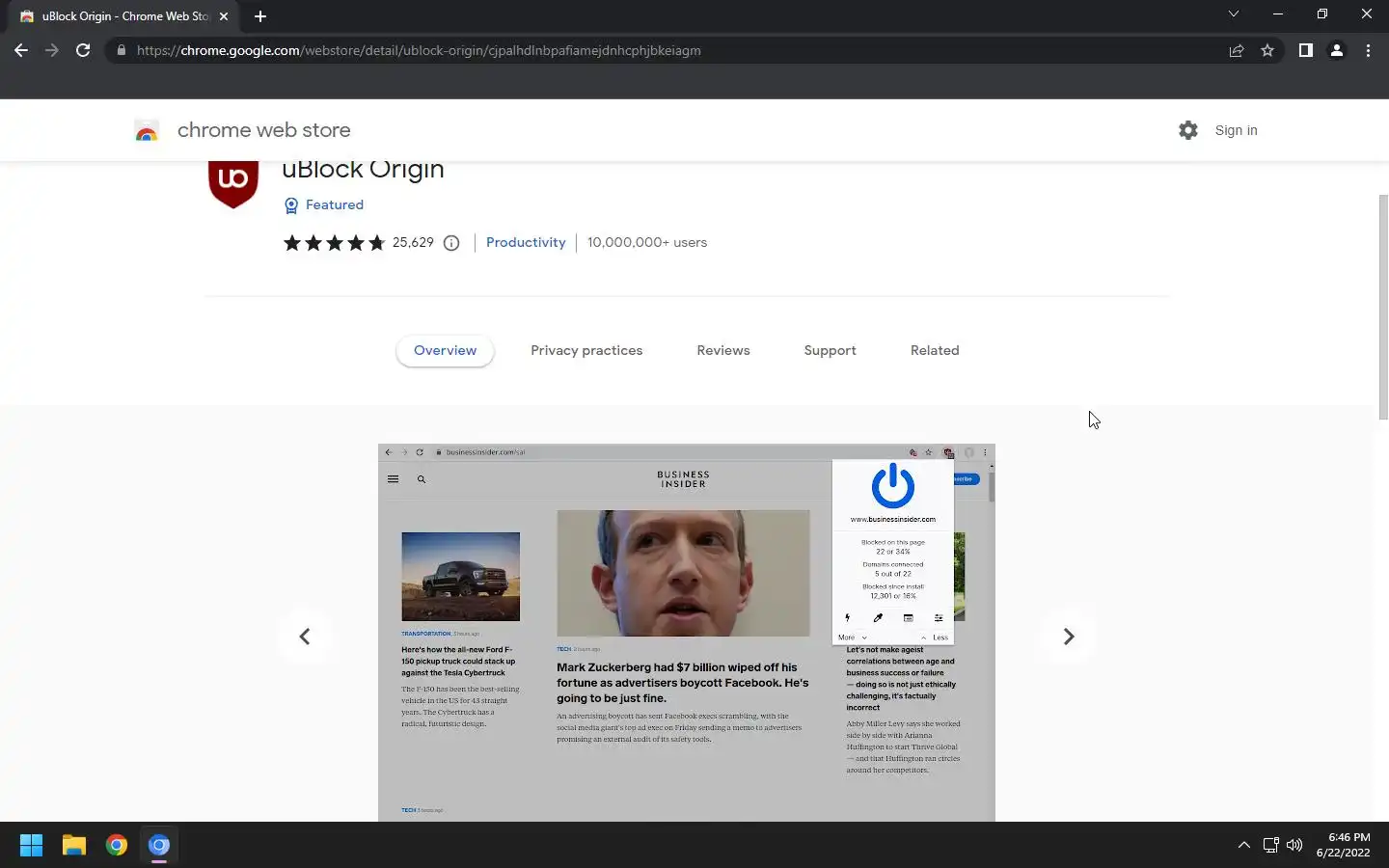Reload the current page

(x=83, y=50)
